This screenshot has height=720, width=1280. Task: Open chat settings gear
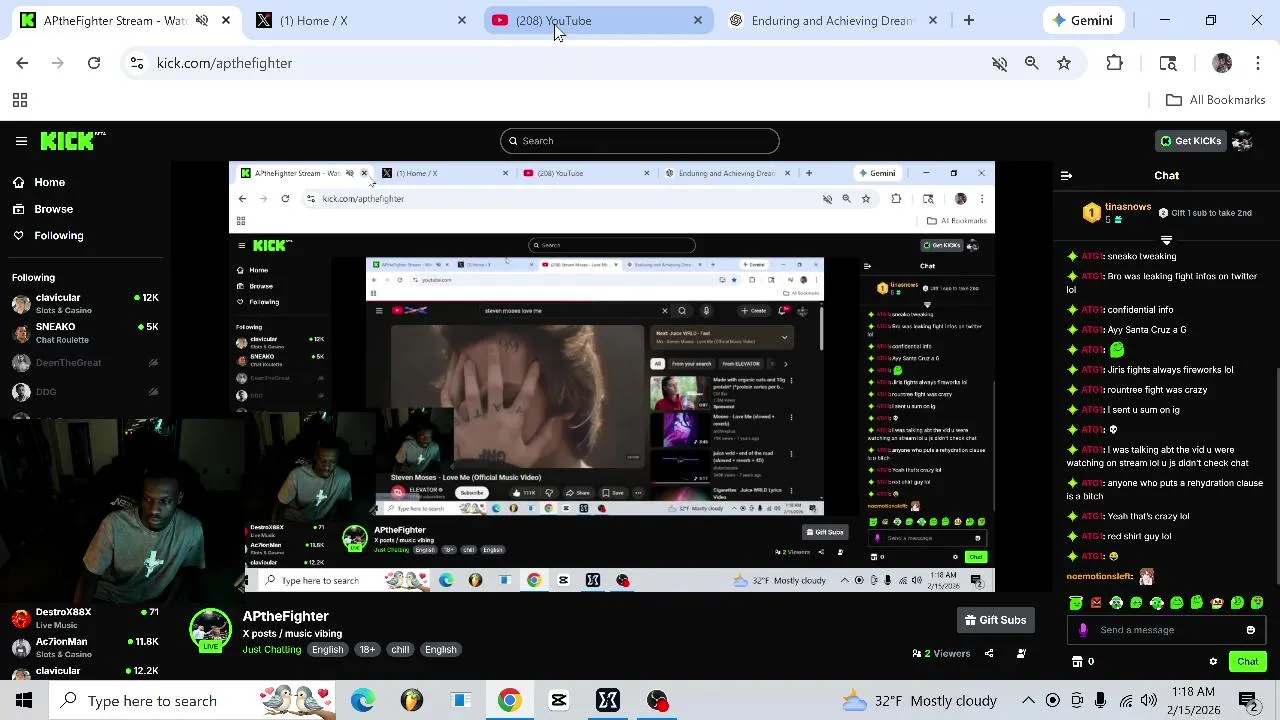click(1213, 661)
